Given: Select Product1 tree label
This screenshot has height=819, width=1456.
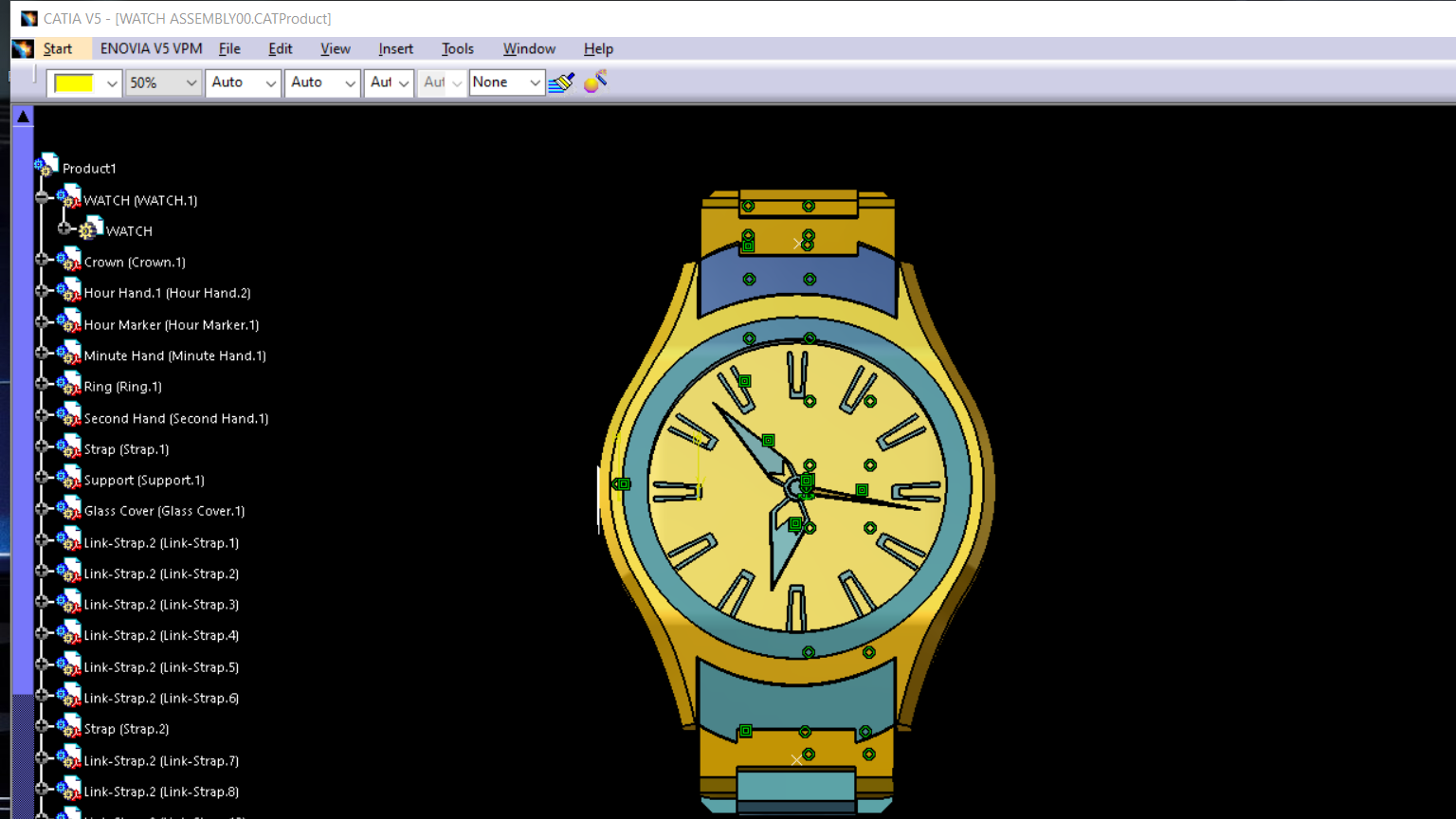Looking at the screenshot, I should (89, 169).
